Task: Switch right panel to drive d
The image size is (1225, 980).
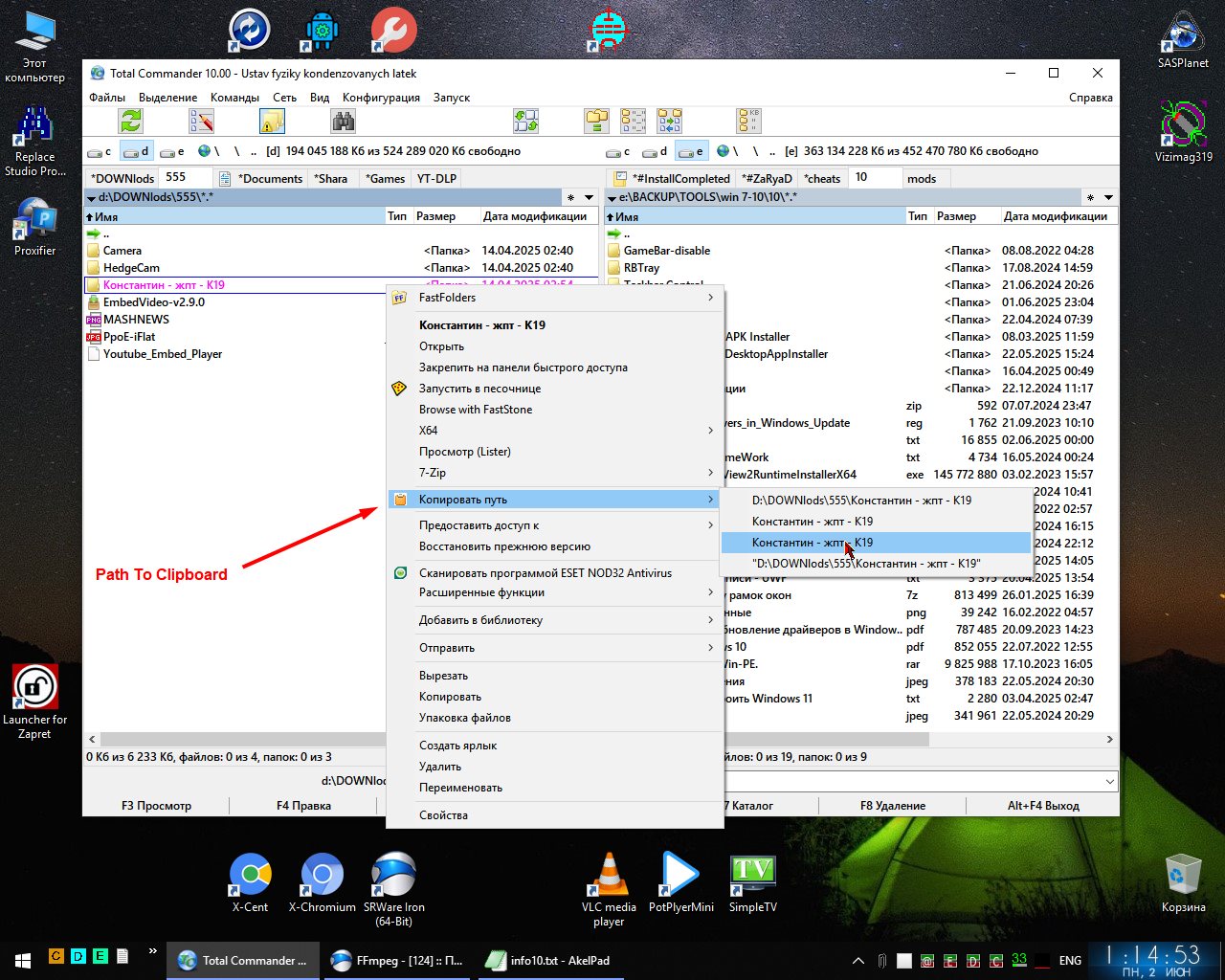Action: point(656,151)
